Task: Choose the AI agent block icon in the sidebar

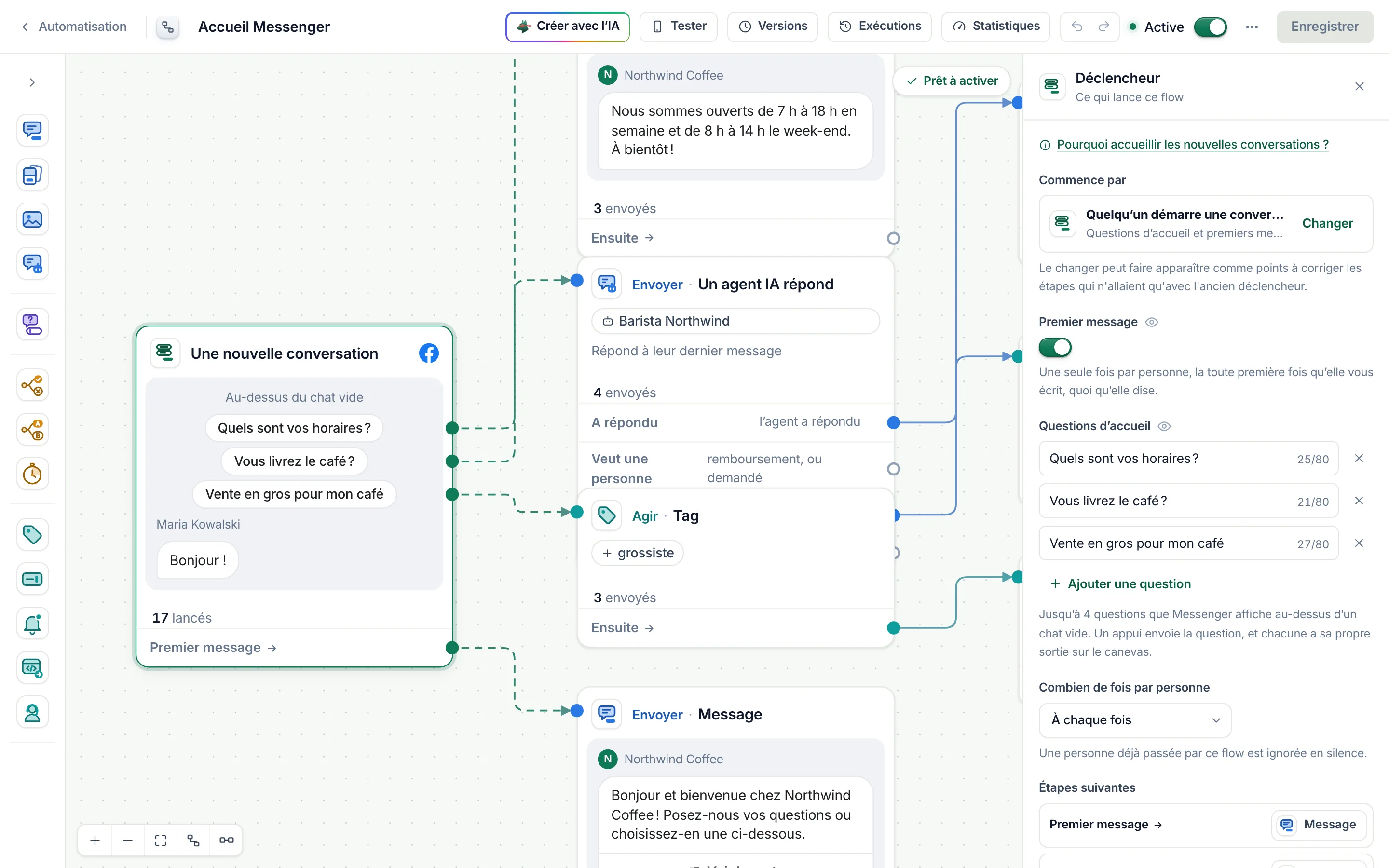Action: coord(32,264)
